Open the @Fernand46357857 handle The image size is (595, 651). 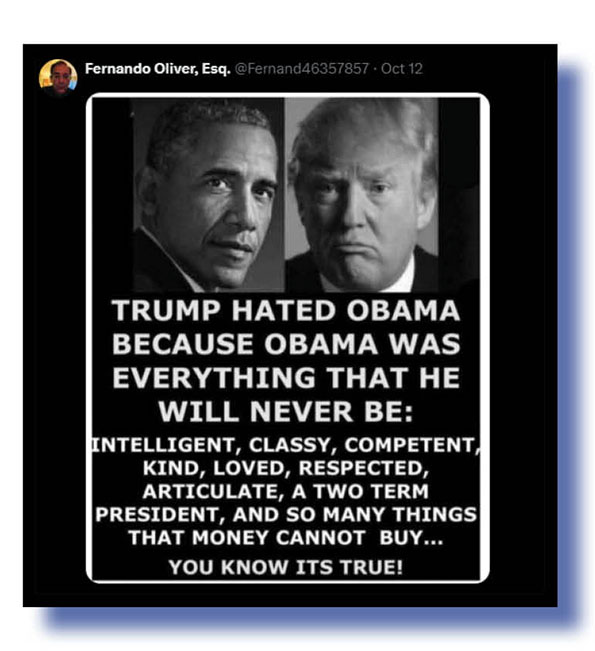click(302, 69)
